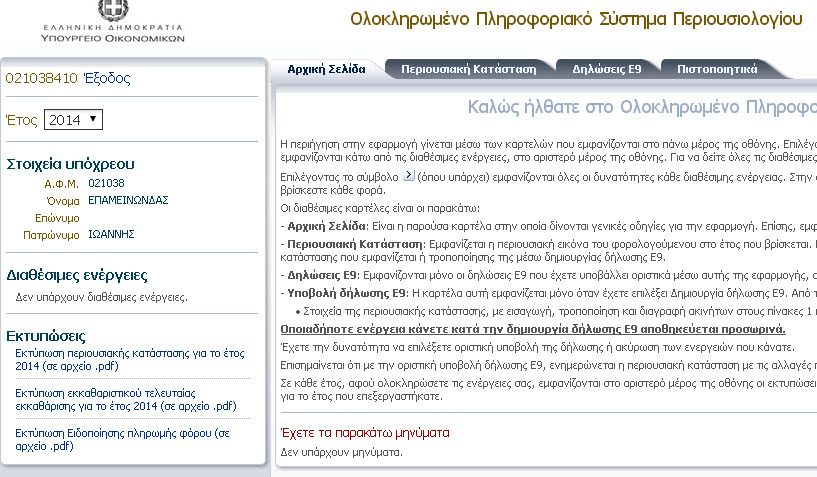Open the Περιουσιακή Κατάσταση tab
817x477 pixels.
(x=468, y=69)
